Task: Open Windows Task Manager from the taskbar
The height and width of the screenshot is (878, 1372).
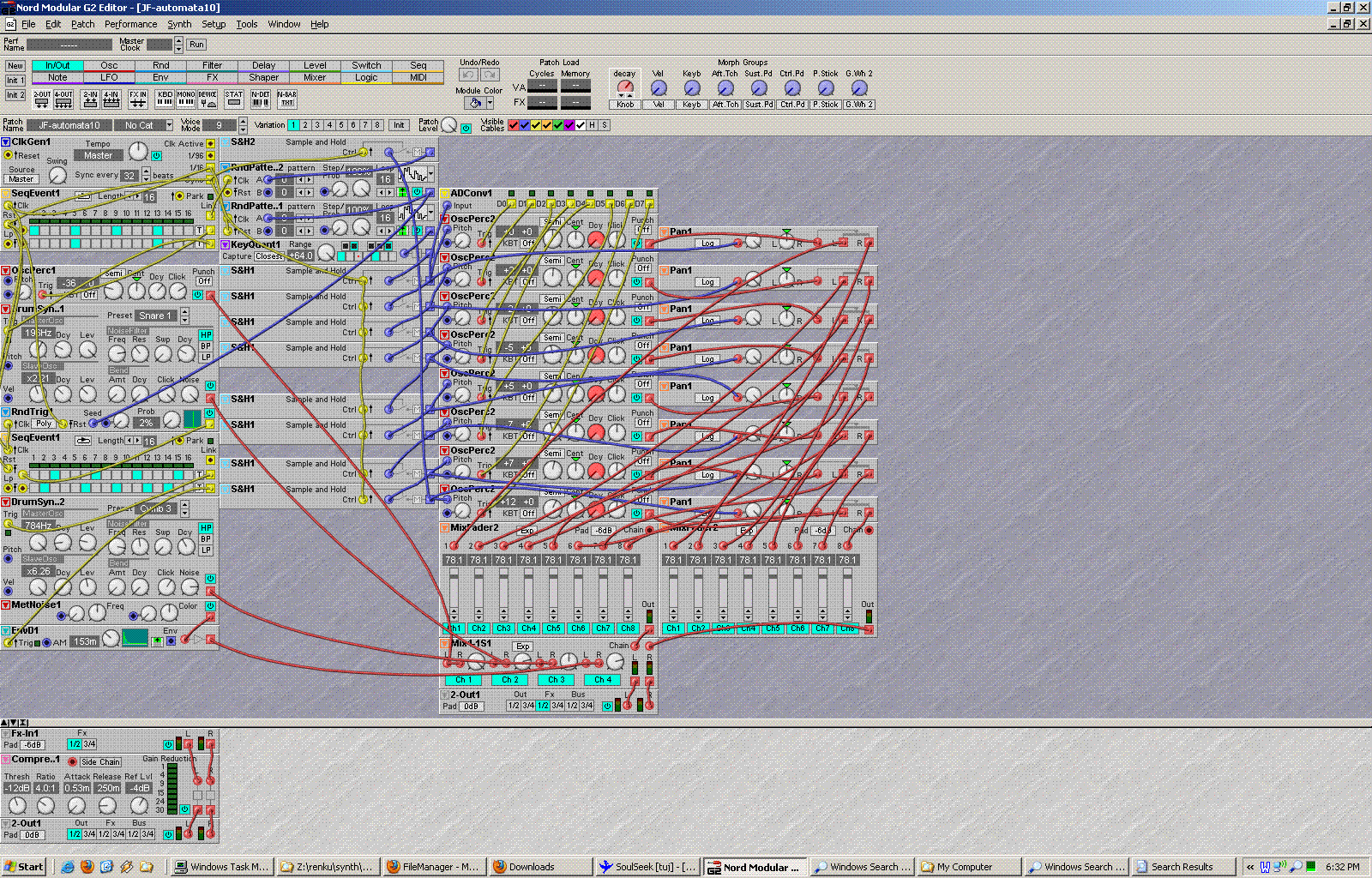Action: click(222, 867)
